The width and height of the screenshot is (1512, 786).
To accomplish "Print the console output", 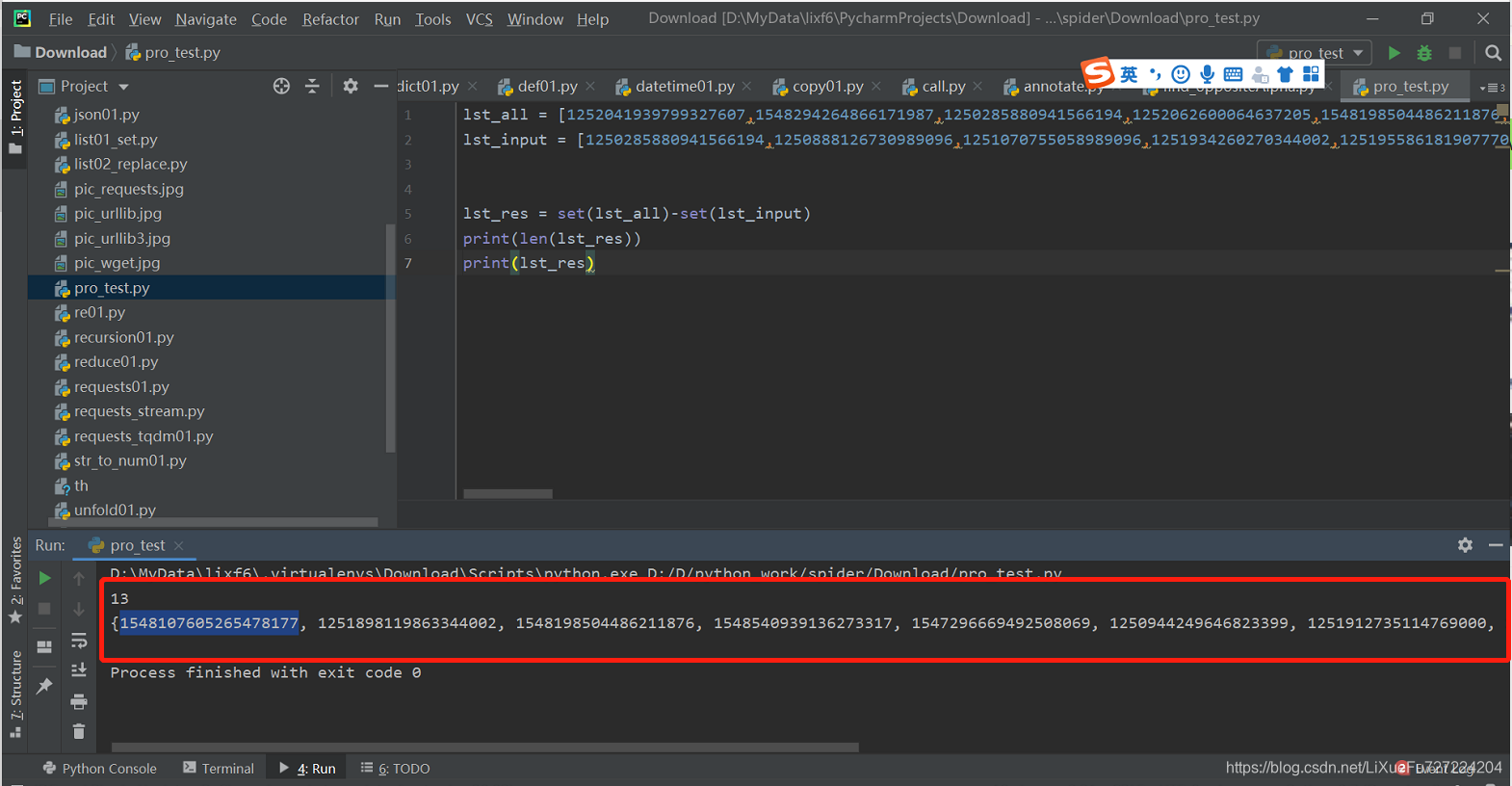I will point(79,701).
